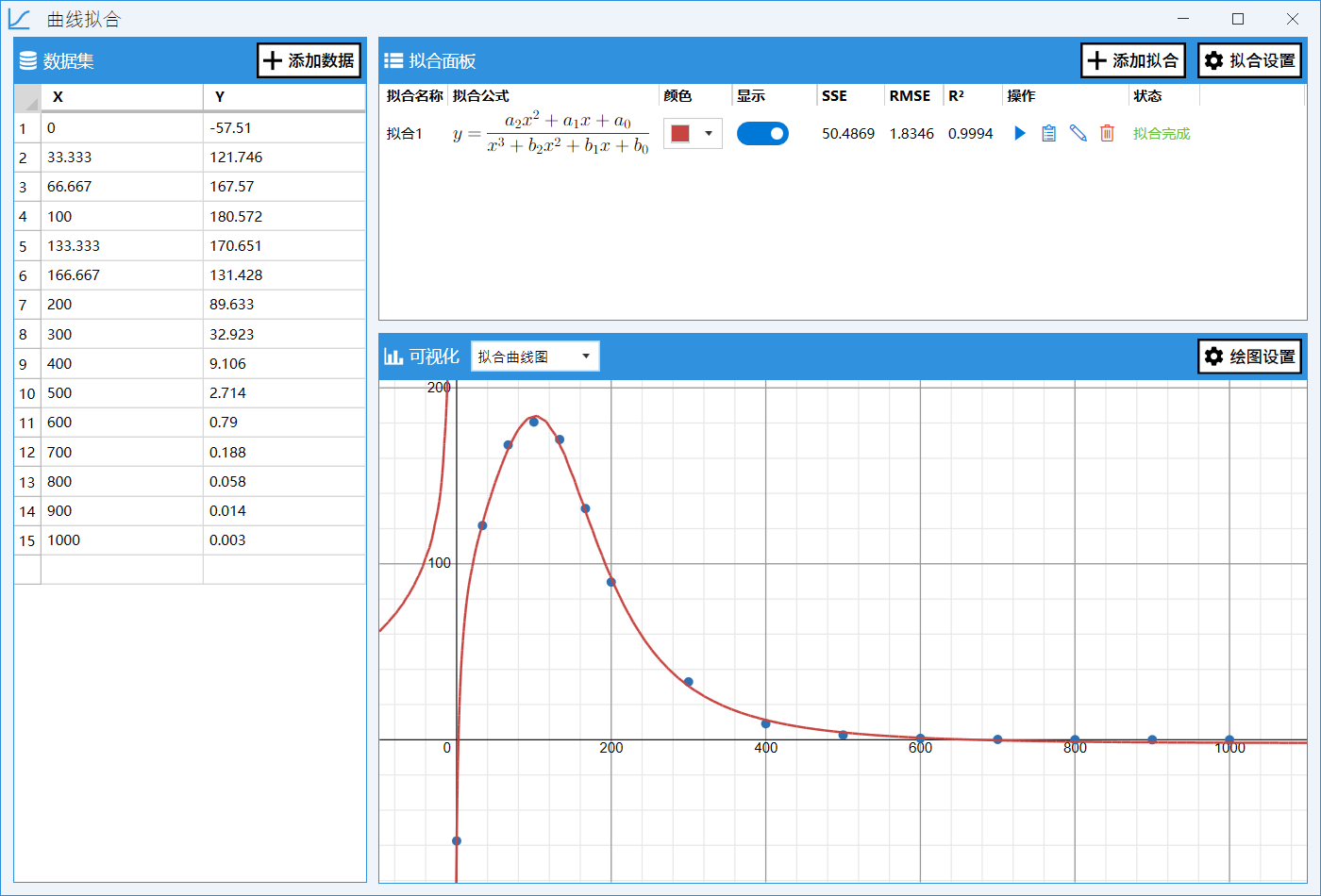Click the Y cell 121.746
The height and width of the screenshot is (896, 1321).
(284, 158)
